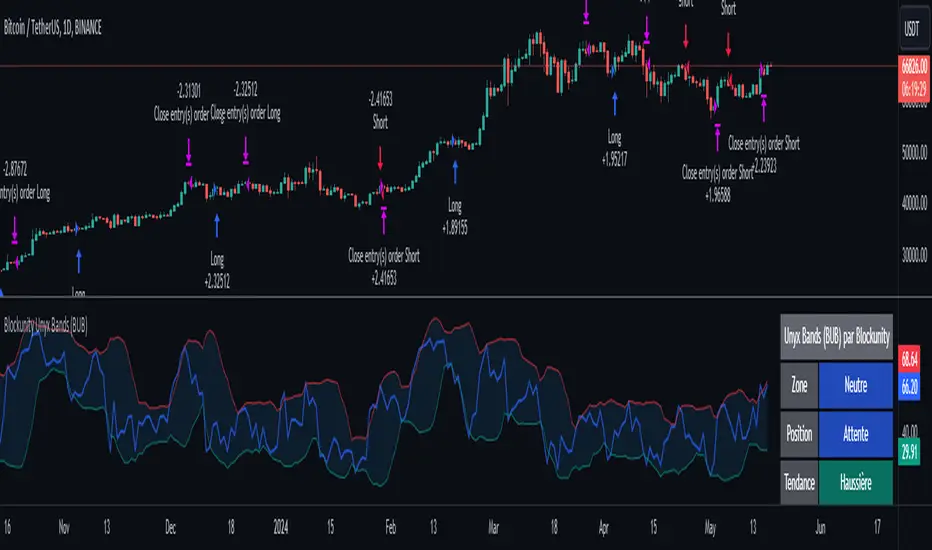
Task: Click the 50000.00 price axis label
Action: pyautogui.click(x=914, y=152)
